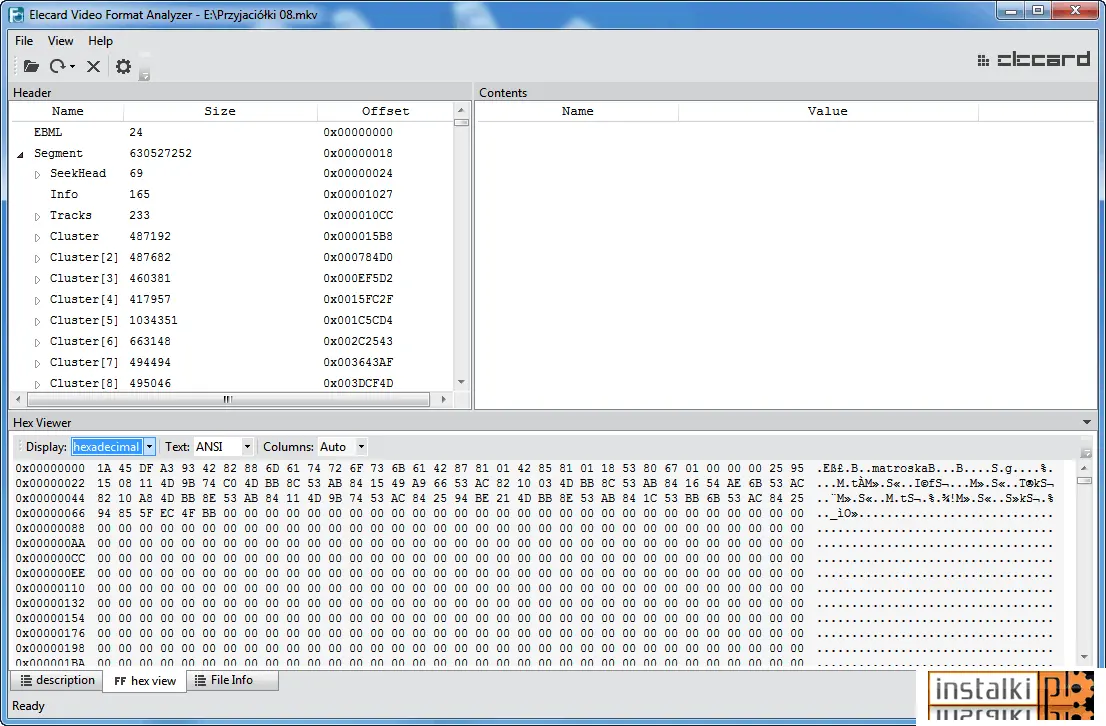The width and height of the screenshot is (1106, 726).
Task: Click the Elecard application title icon
Action: 16,14
